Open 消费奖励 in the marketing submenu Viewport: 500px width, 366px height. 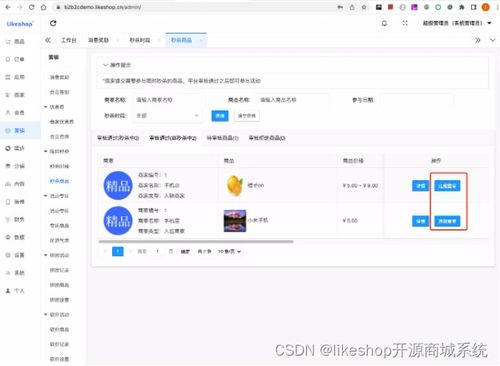pyautogui.click(x=59, y=77)
